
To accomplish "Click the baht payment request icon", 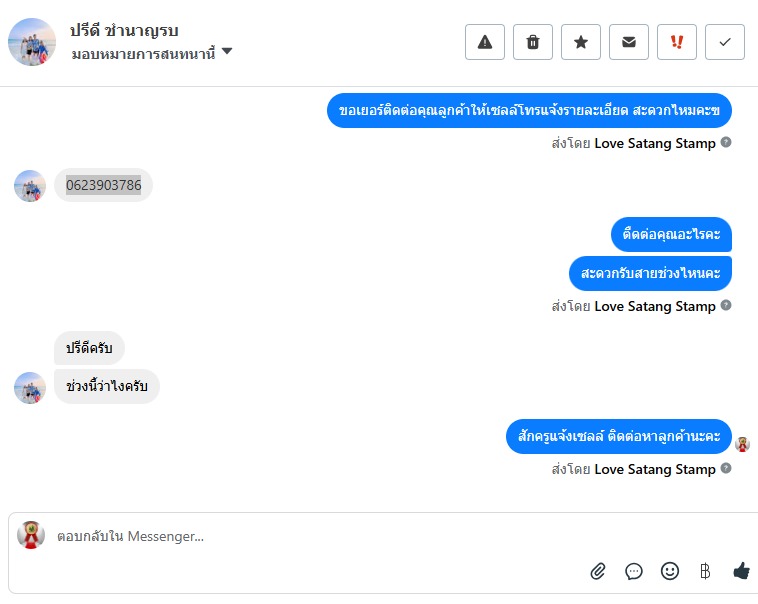I will pos(705,571).
